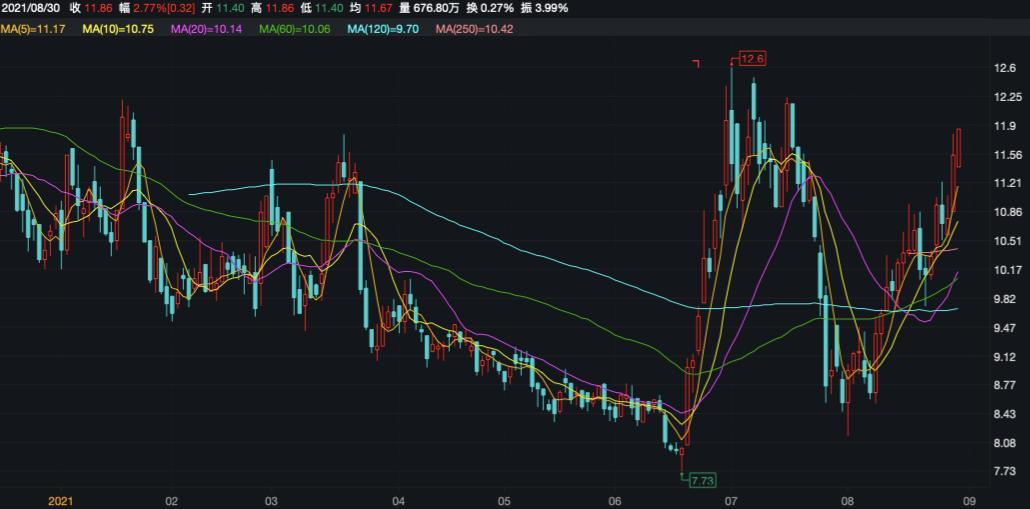Toggle the MA(20)=10.14 moving average label
The height and width of the screenshot is (509, 1030).
[206, 30]
